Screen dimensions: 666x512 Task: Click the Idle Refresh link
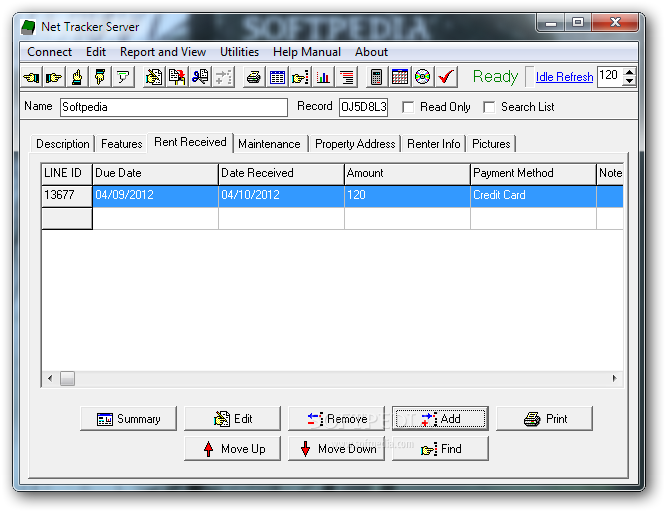pyautogui.click(x=564, y=77)
